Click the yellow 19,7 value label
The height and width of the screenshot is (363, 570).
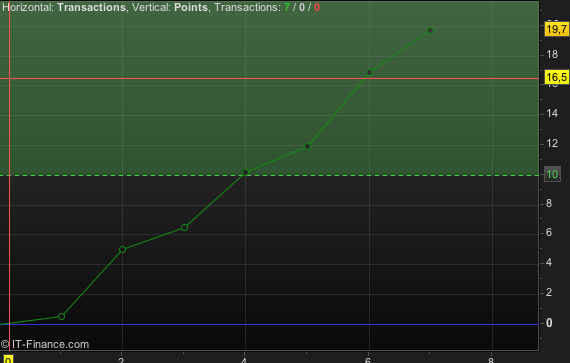[557, 29]
